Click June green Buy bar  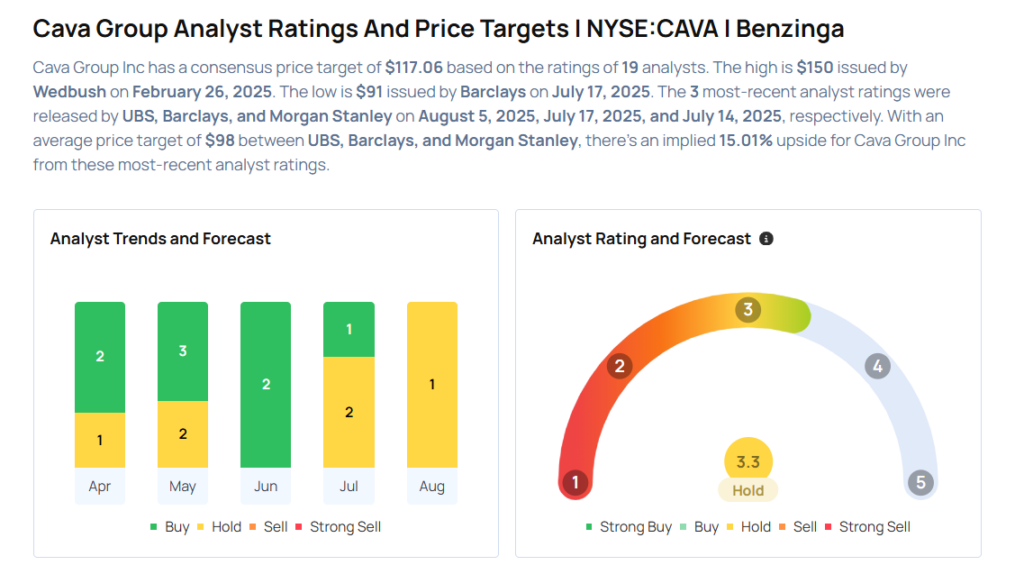(x=265, y=385)
